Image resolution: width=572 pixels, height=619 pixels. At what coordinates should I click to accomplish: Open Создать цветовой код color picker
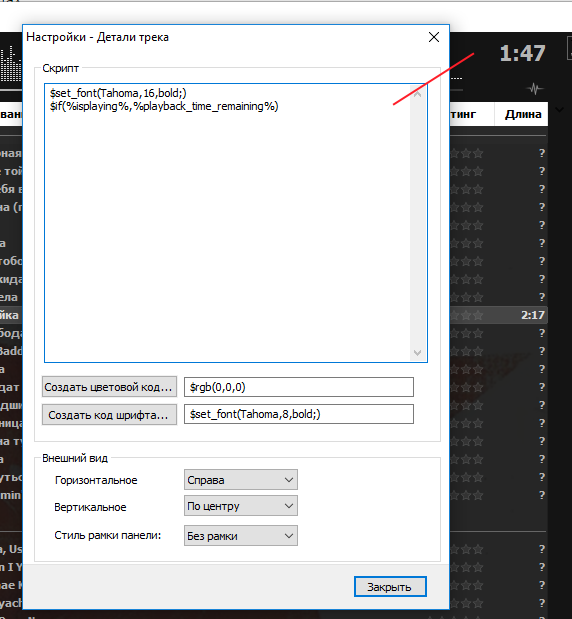tap(109, 387)
